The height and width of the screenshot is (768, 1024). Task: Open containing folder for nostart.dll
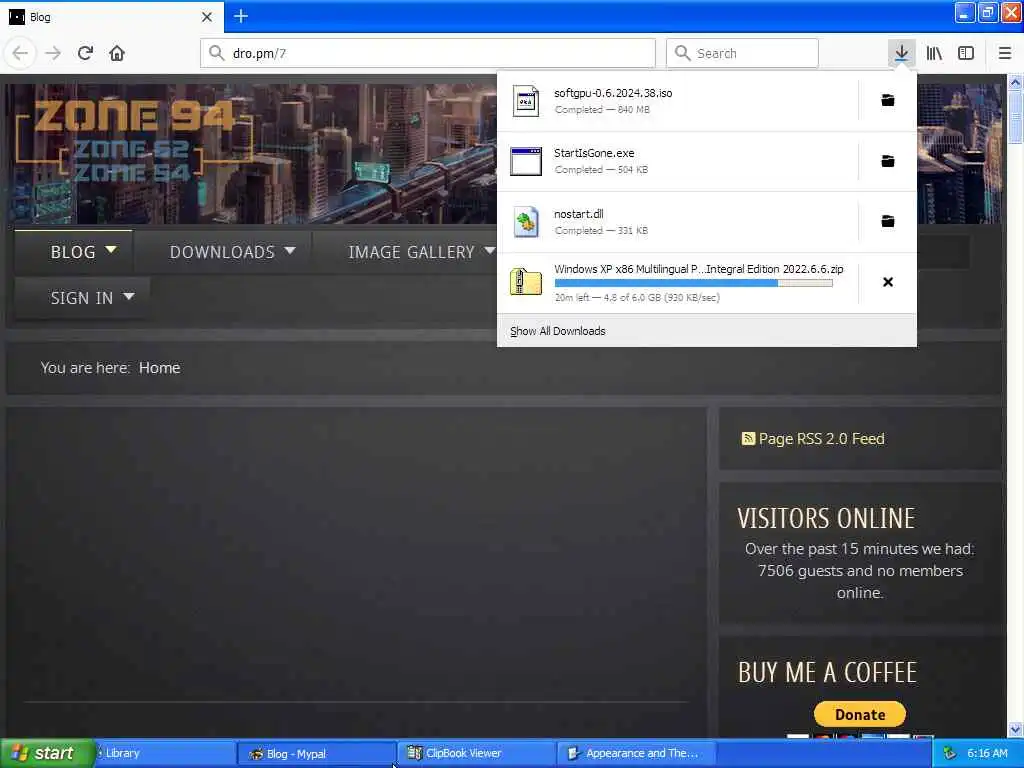point(888,221)
